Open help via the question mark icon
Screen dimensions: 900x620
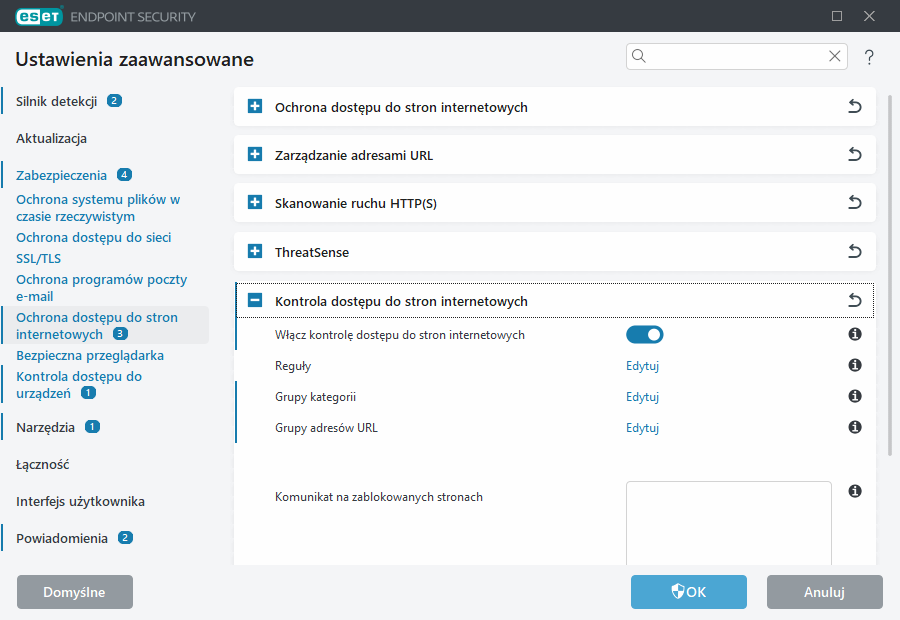868,57
